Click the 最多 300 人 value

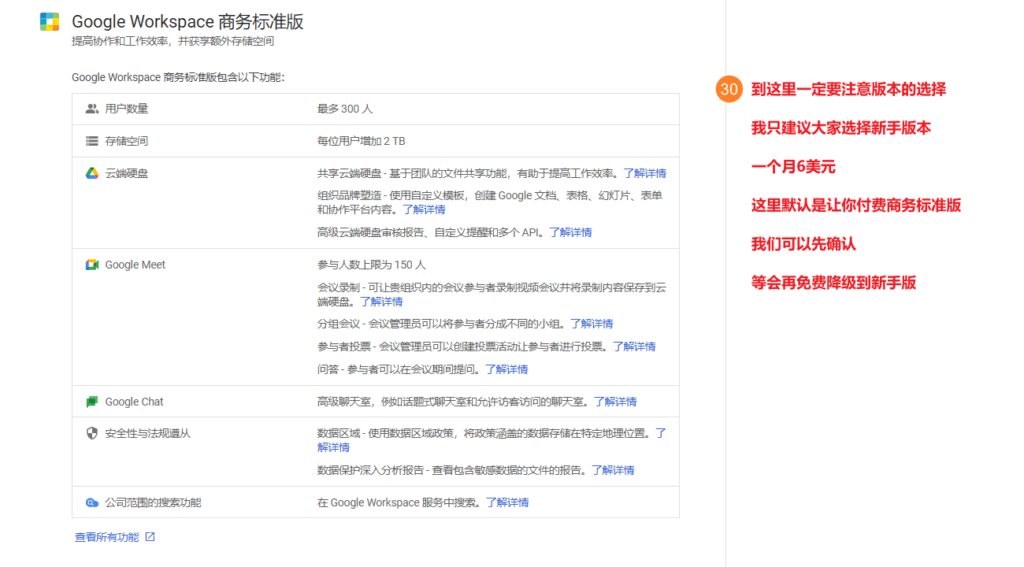click(345, 108)
